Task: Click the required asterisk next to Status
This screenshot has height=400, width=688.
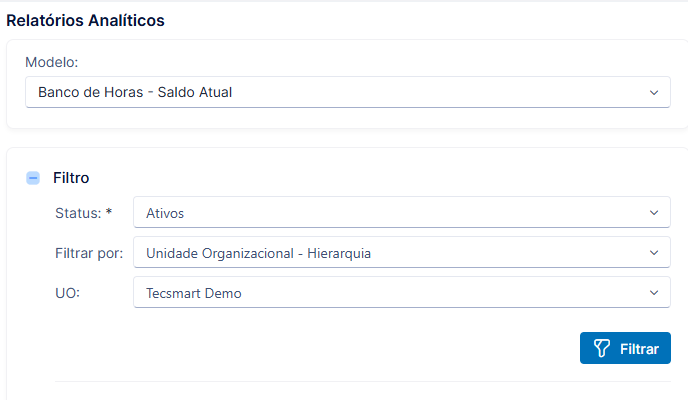Action: click(109, 212)
